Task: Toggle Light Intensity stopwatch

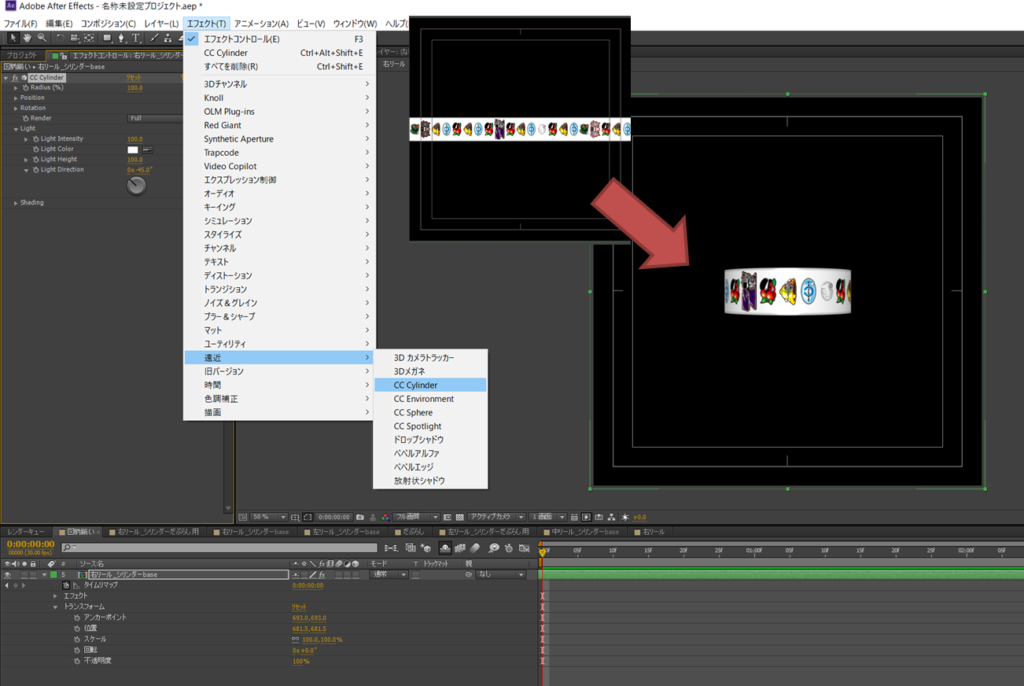Action: point(36,139)
